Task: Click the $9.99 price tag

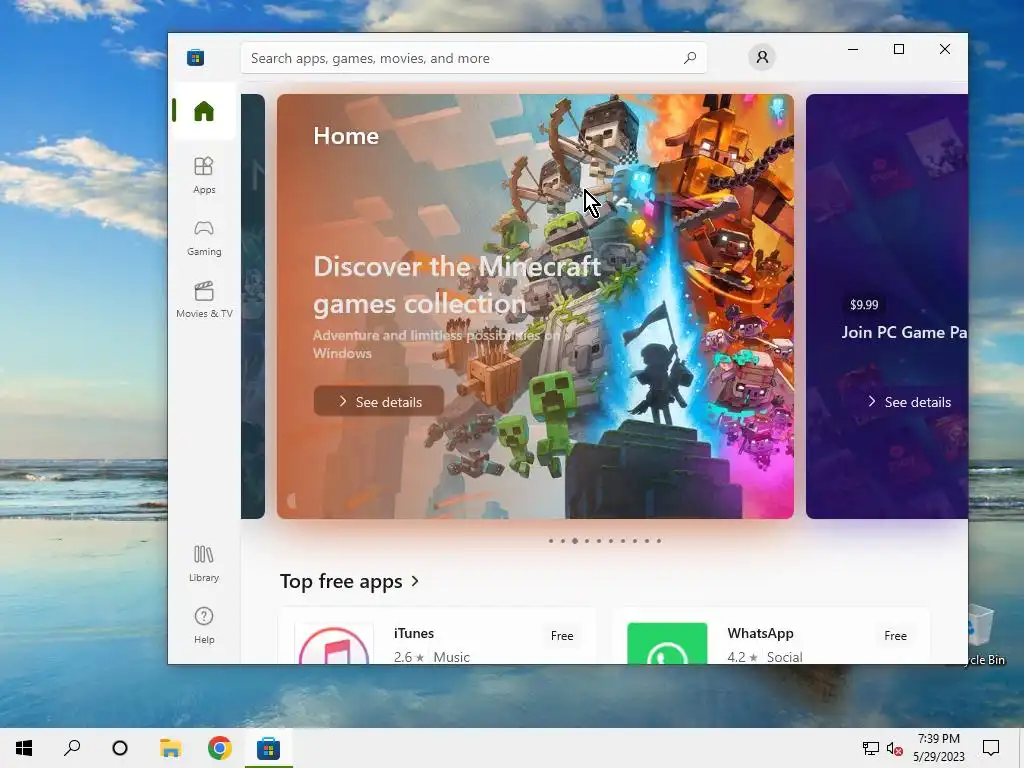Action: (x=864, y=304)
